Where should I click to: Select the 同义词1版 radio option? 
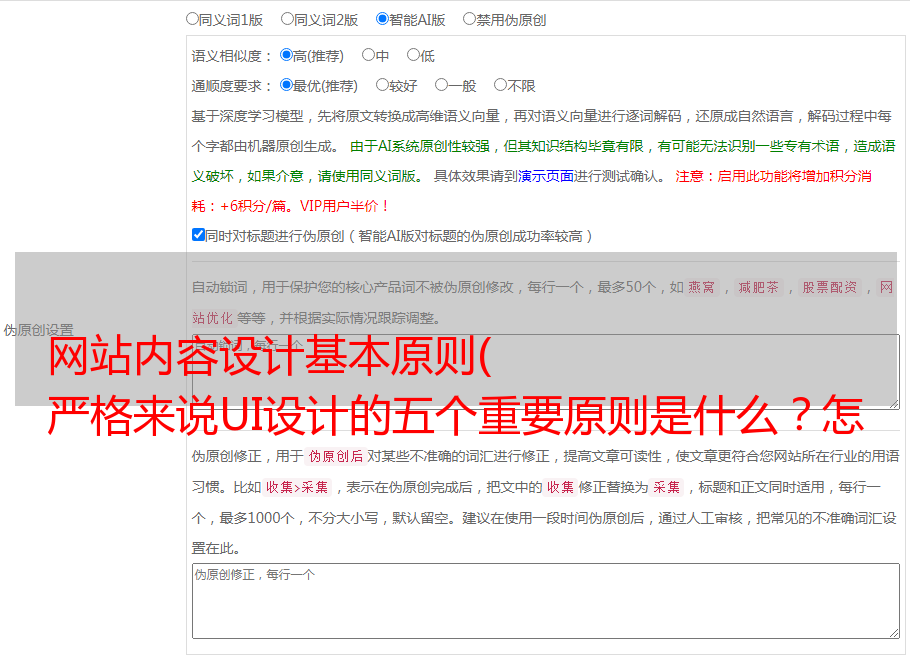pyautogui.click(x=193, y=19)
